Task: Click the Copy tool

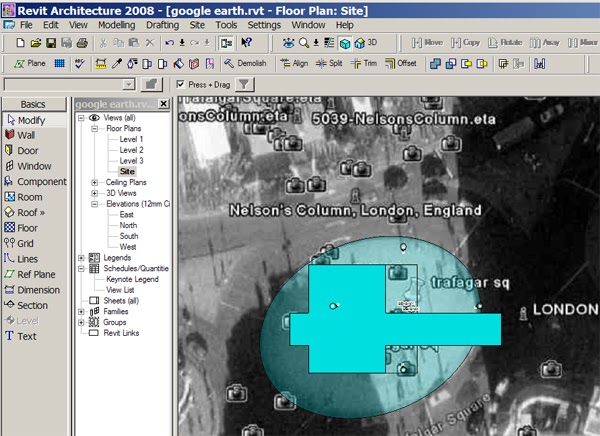Action: click(465, 42)
